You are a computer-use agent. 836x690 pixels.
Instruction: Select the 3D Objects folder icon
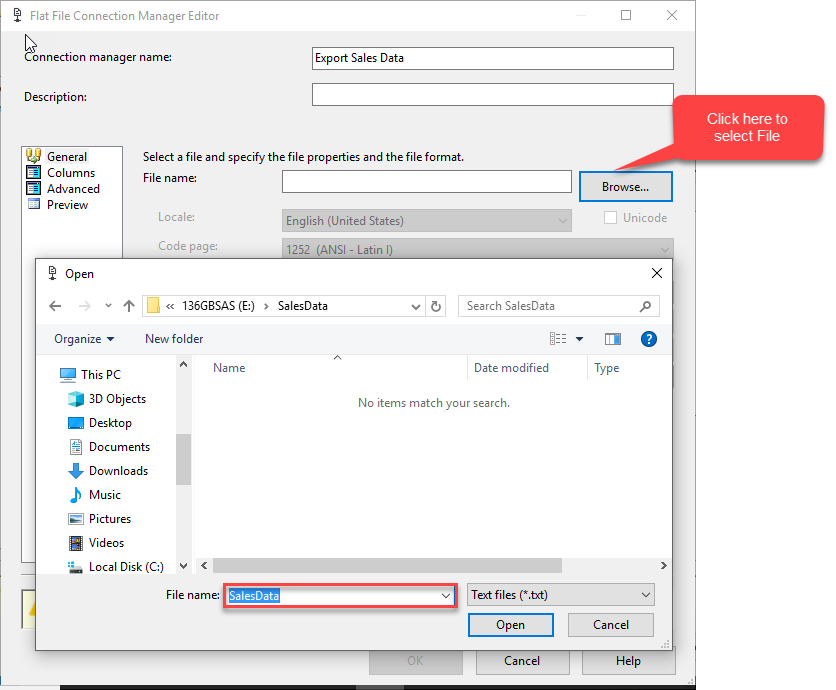76,399
